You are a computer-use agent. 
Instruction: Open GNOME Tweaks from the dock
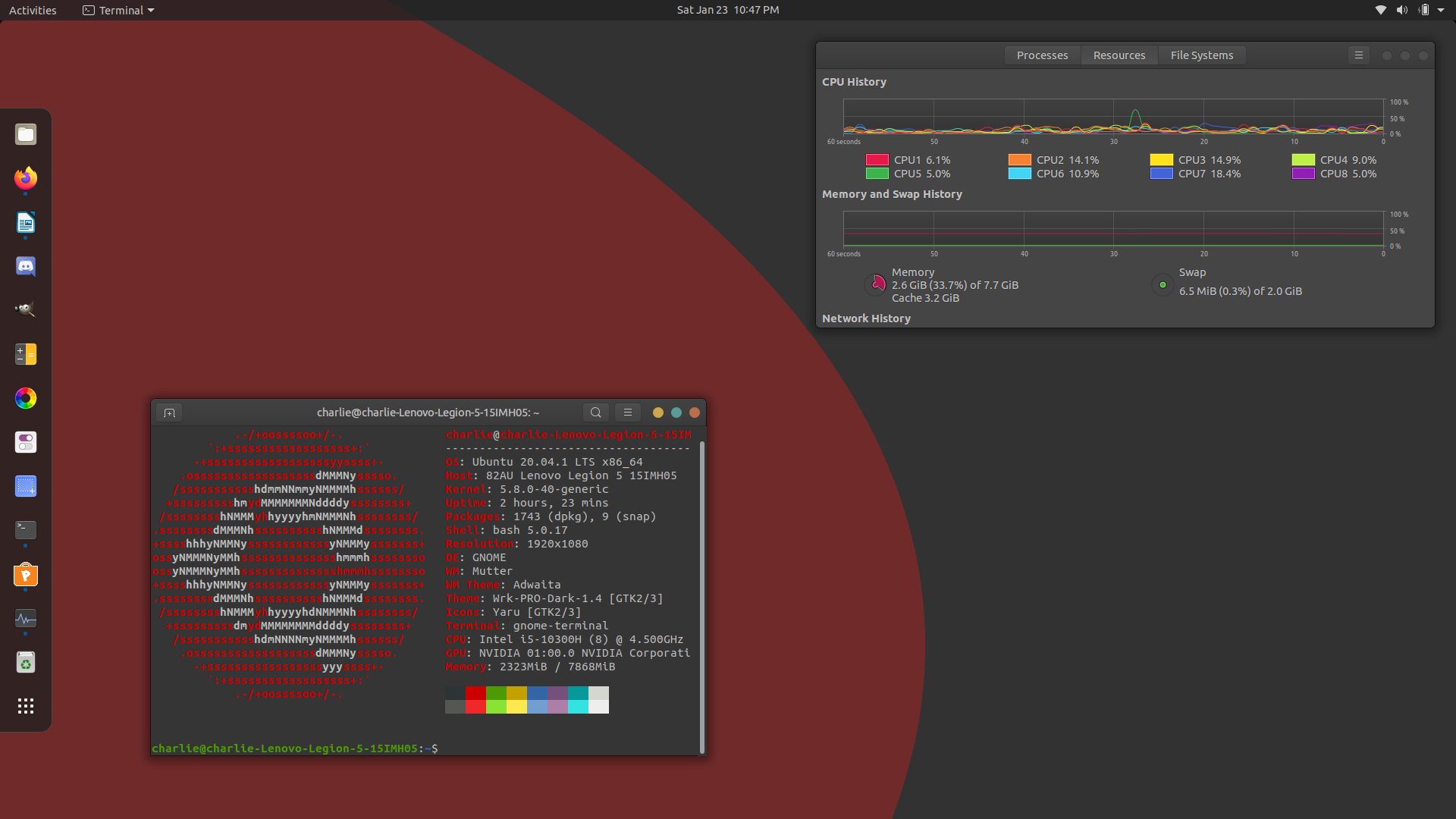26,442
